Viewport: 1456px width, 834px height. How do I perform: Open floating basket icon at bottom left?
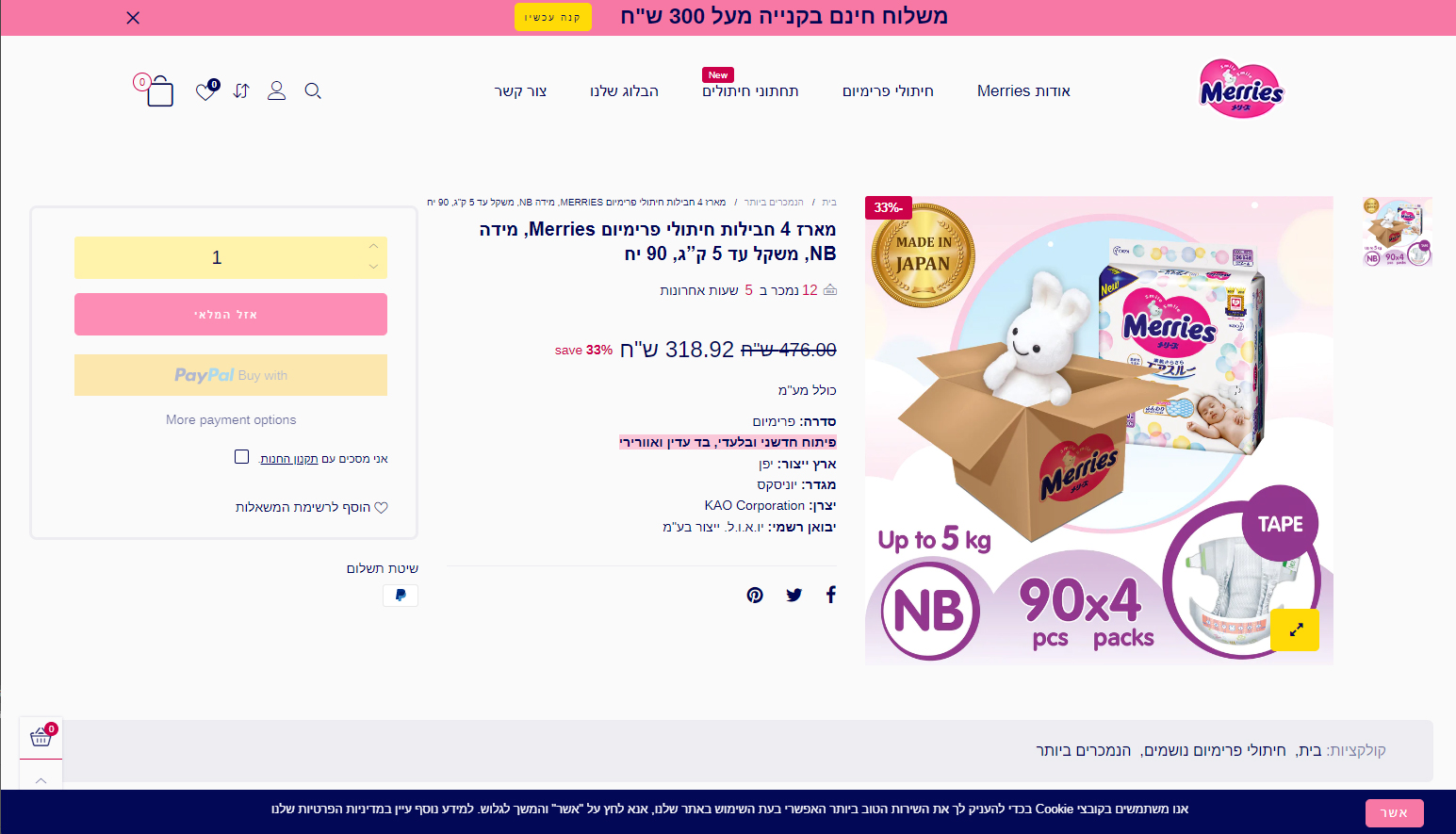(x=41, y=736)
